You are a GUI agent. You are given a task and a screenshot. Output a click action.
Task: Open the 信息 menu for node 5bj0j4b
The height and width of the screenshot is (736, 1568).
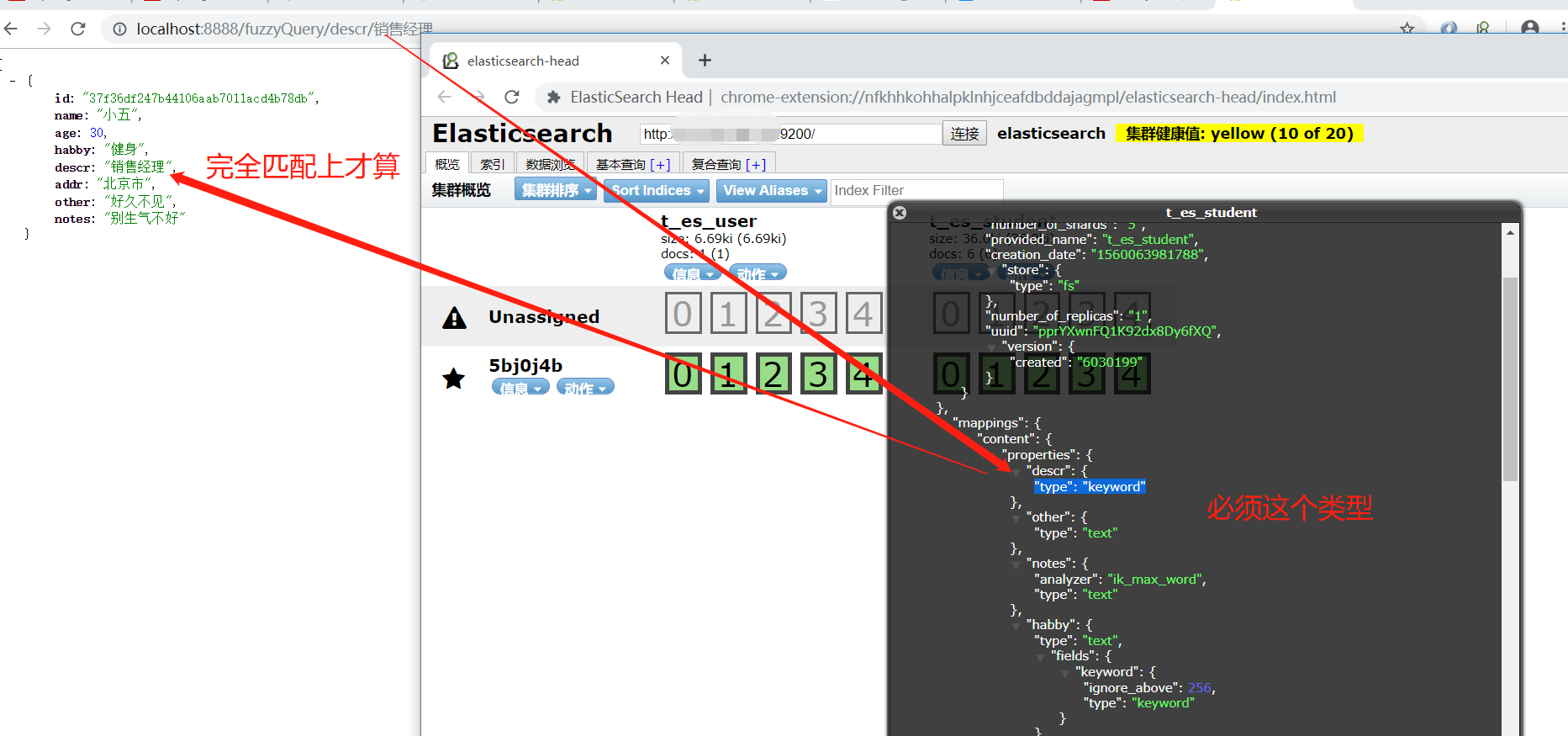click(x=520, y=387)
